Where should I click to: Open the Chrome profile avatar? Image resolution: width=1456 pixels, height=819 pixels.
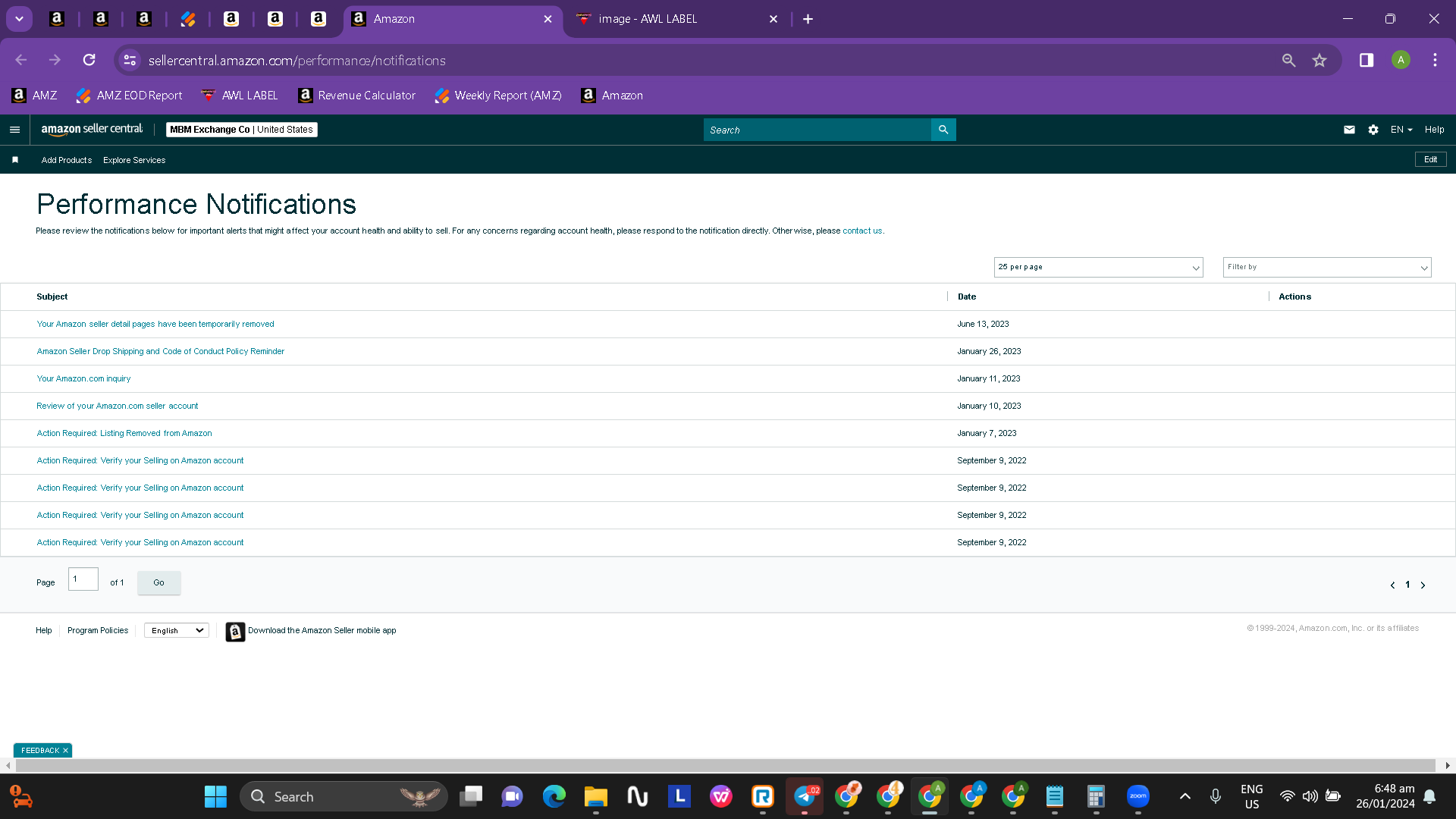tap(1401, 60)
